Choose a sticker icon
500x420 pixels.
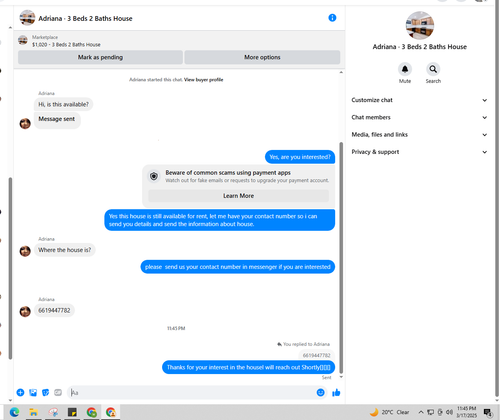(x=45, y=392)
